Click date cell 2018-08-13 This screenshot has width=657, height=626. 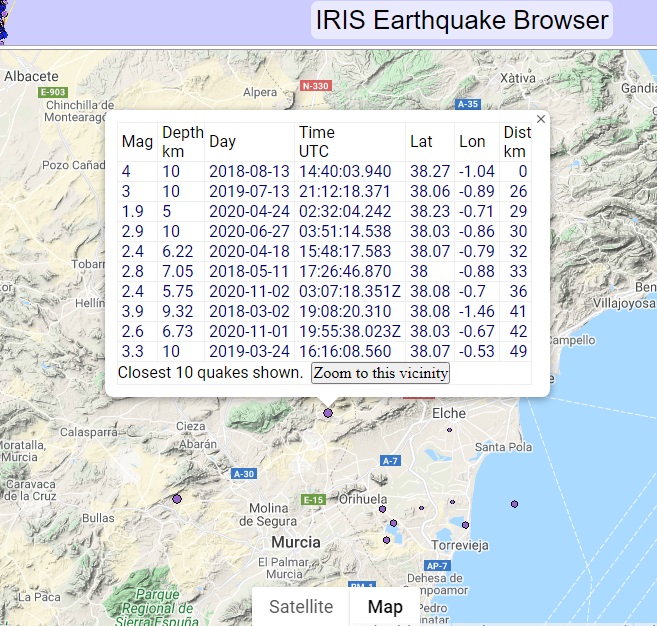[249, 171]
